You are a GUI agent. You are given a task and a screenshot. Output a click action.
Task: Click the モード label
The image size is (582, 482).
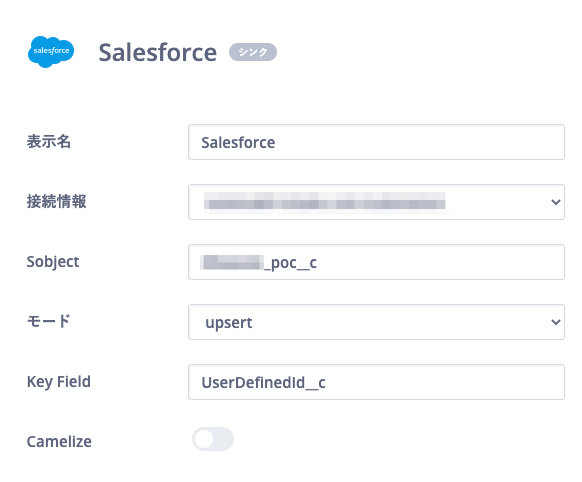tap(48, 321)
